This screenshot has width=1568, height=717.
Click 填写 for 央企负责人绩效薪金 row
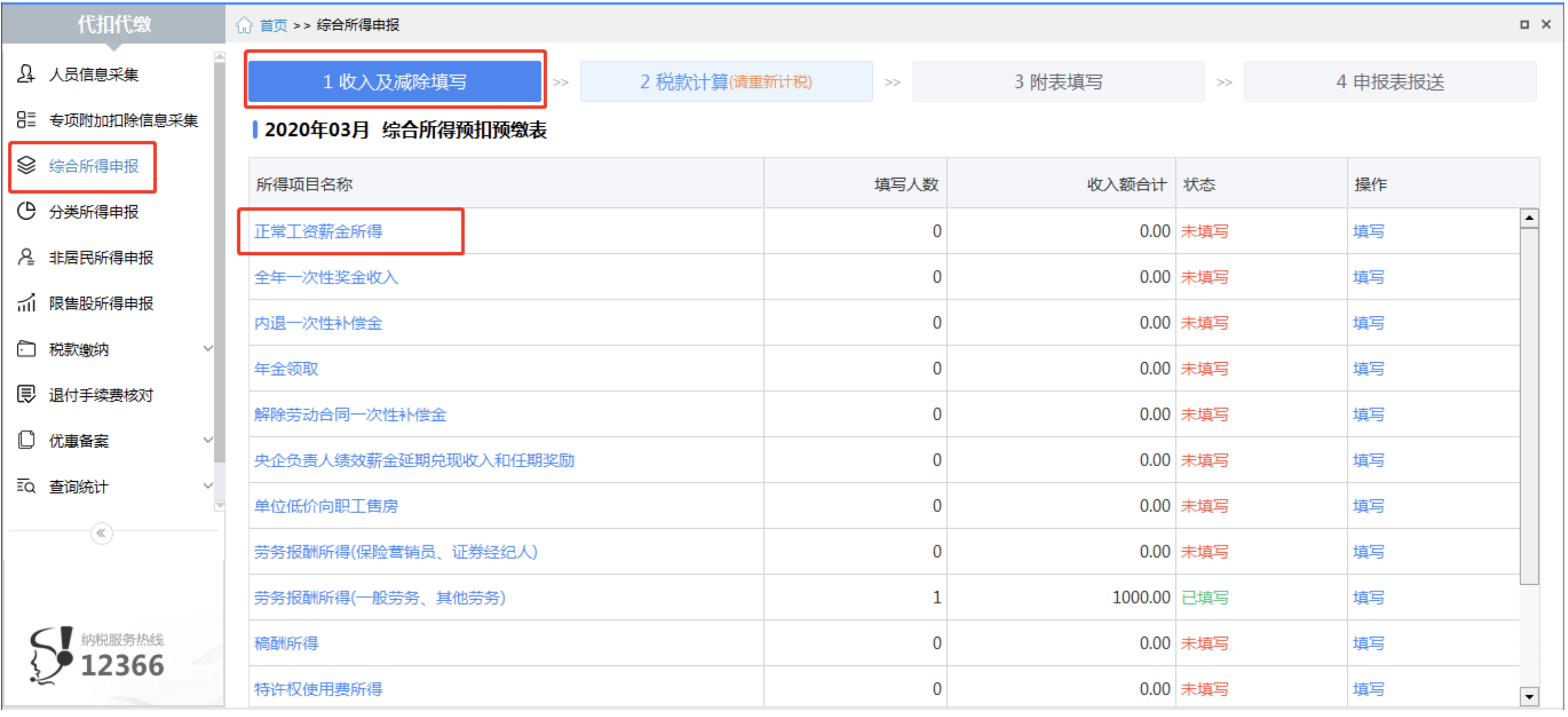[1368, 460]
